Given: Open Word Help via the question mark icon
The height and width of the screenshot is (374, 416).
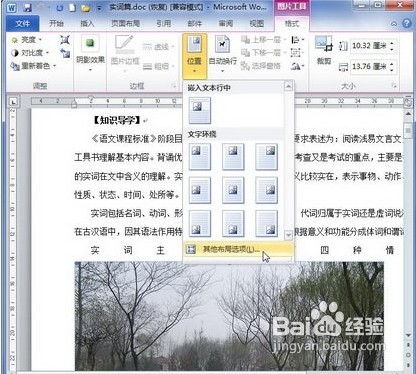Looking at the screenshot, I should click(406, 23).
